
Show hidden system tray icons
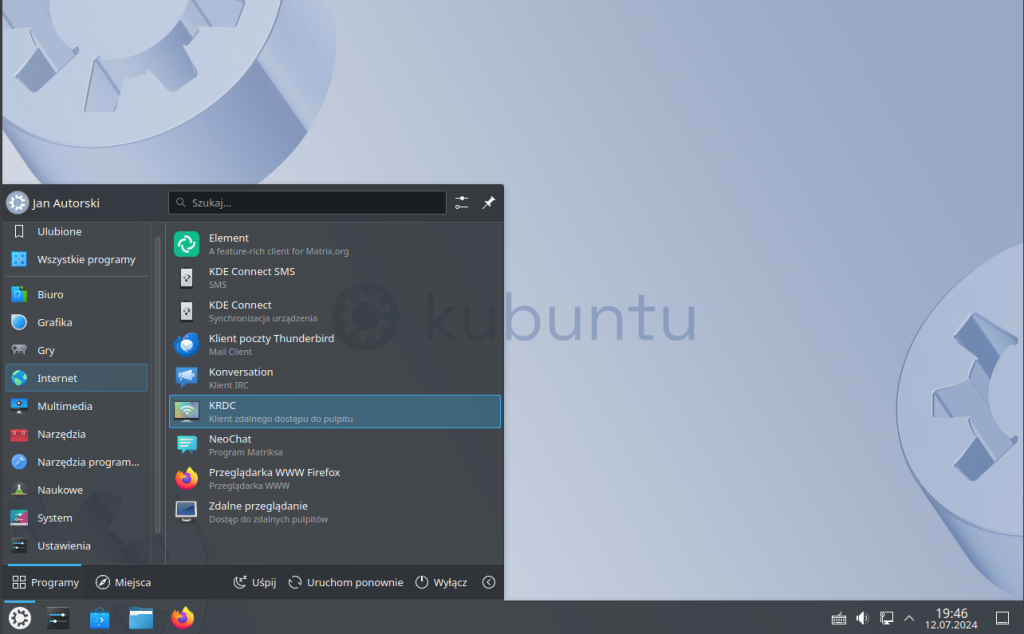click(909, 619)
